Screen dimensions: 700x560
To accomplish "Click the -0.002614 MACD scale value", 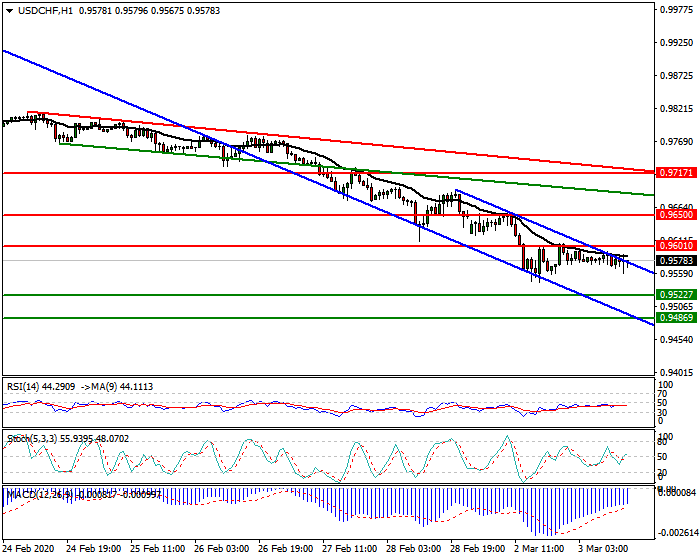I will pos(678,533).
